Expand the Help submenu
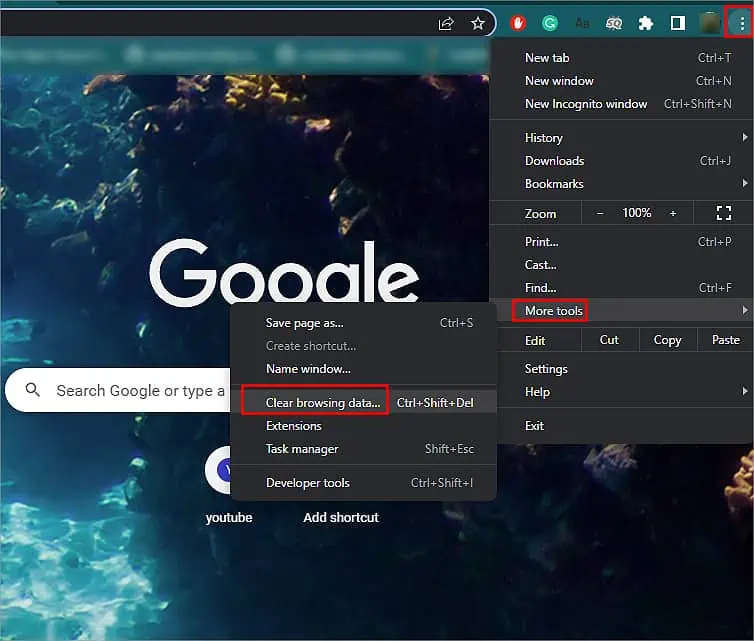The width and height of the screenshot is (754, 641). coord(622,392)
